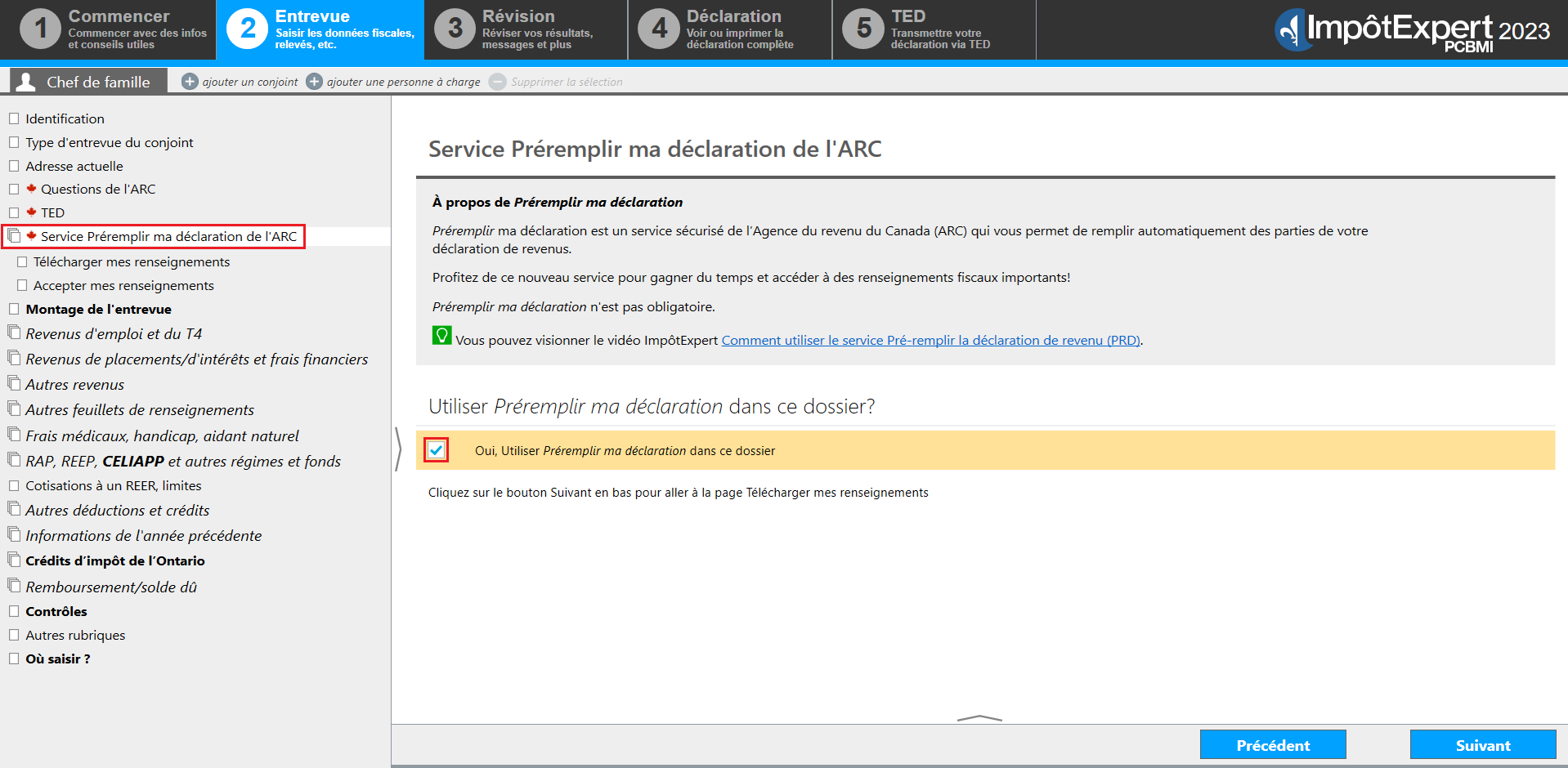Tick the Montage de l'entrevue checkbox
1568x768 pixels.
pos(14,309)
